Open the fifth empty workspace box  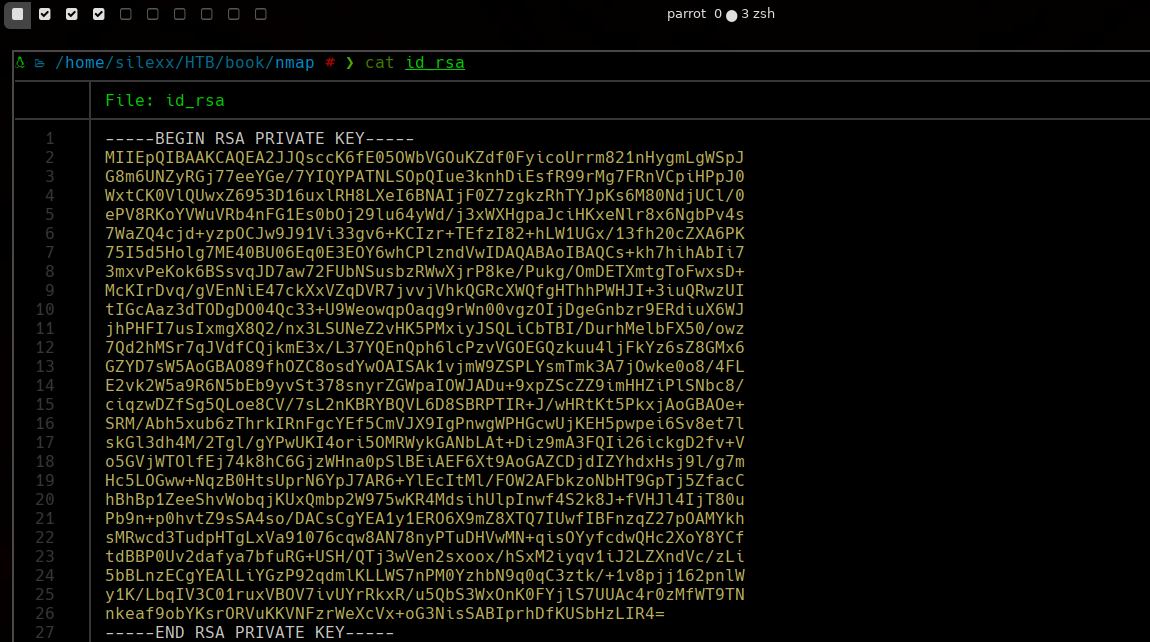point(125,15)
